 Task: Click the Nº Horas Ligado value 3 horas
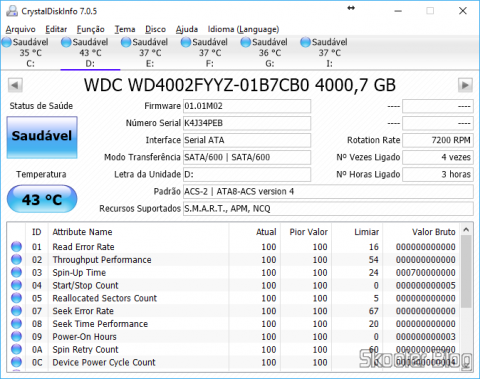pyautogui.click(x=438, y=174)
